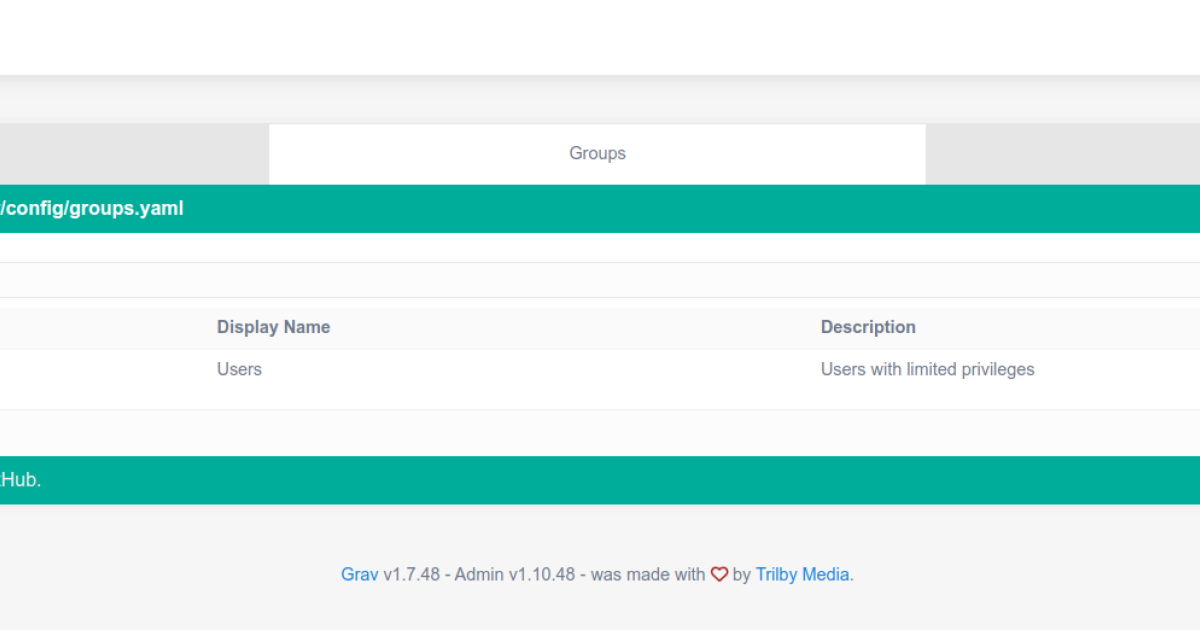Image resolution: width=1200 pixels, height=630 pixels.
Task: Open the Users group entry
Action: tap(239, 369)
